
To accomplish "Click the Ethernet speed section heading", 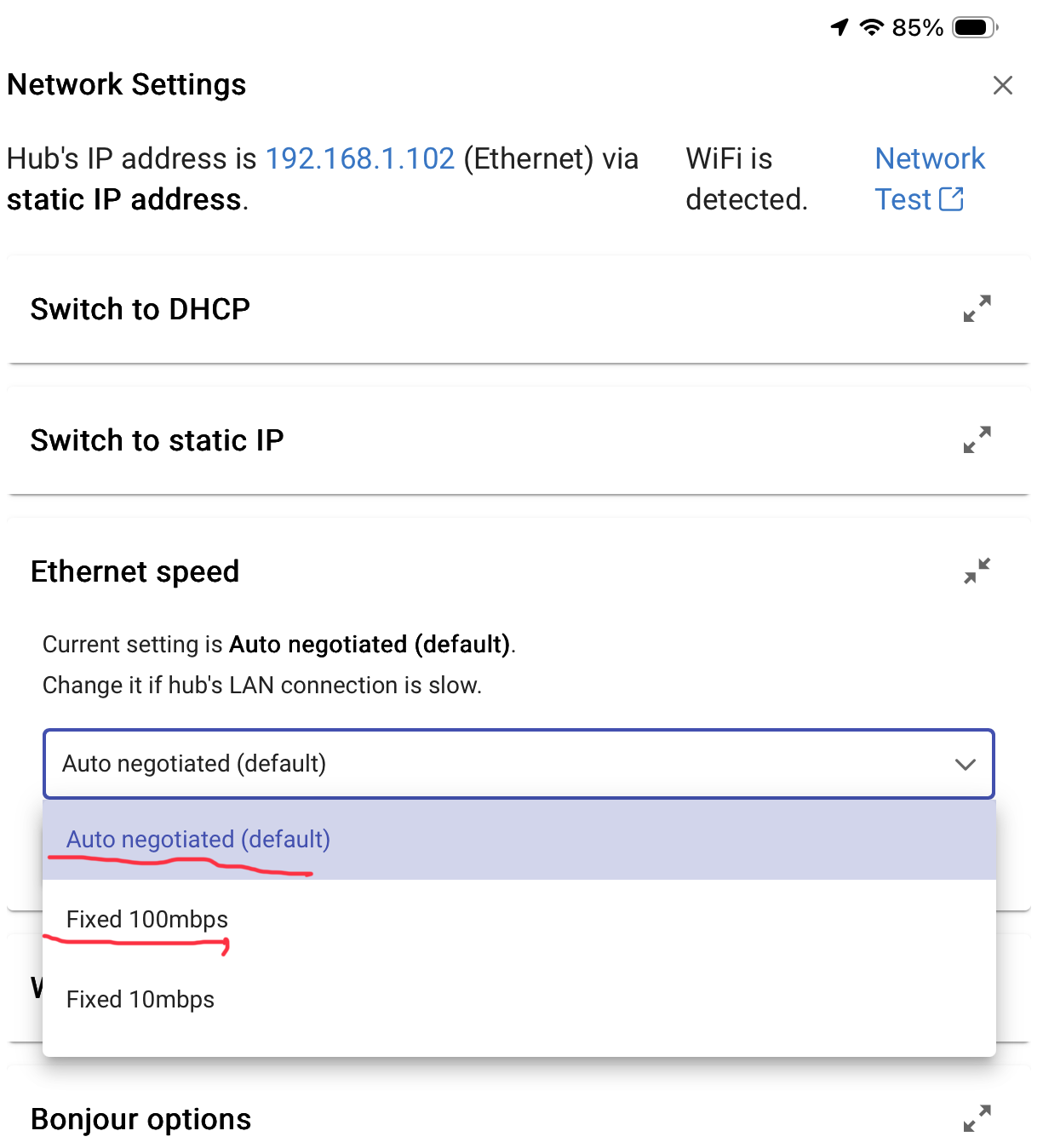I will [135, 571].
